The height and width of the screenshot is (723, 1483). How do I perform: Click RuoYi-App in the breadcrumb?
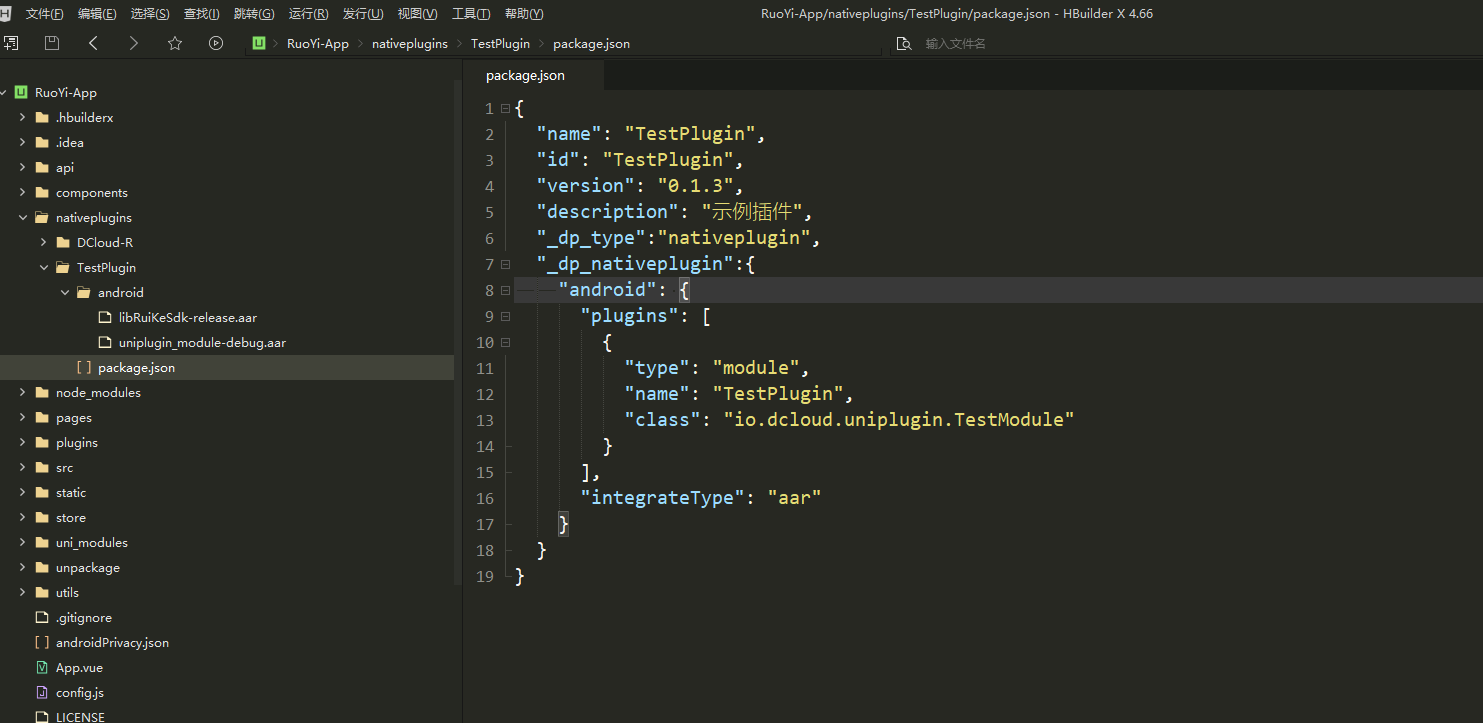318,44
